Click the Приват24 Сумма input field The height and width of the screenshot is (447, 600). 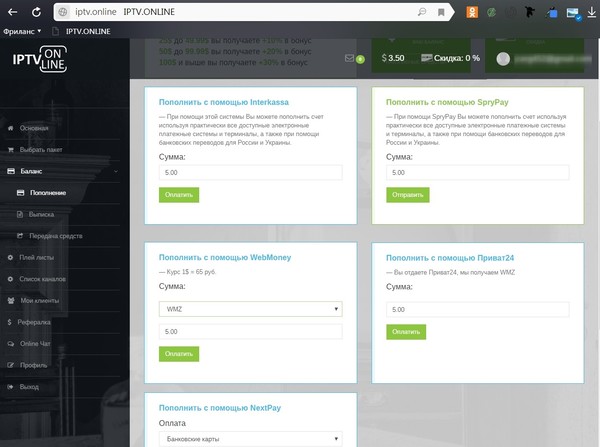(x=478, y=310)
